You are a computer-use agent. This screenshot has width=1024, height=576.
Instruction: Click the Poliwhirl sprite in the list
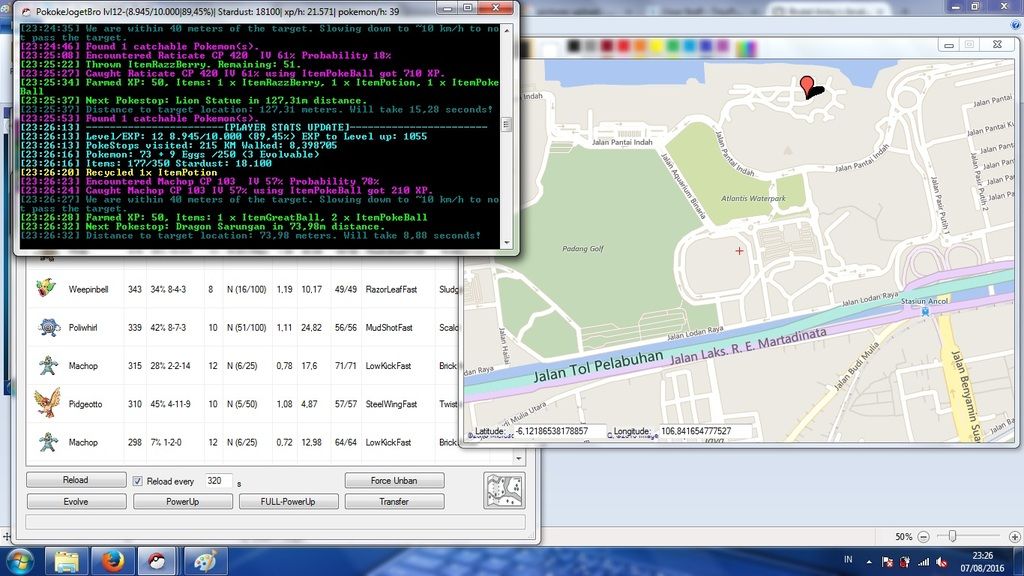(x=48, y=327)
